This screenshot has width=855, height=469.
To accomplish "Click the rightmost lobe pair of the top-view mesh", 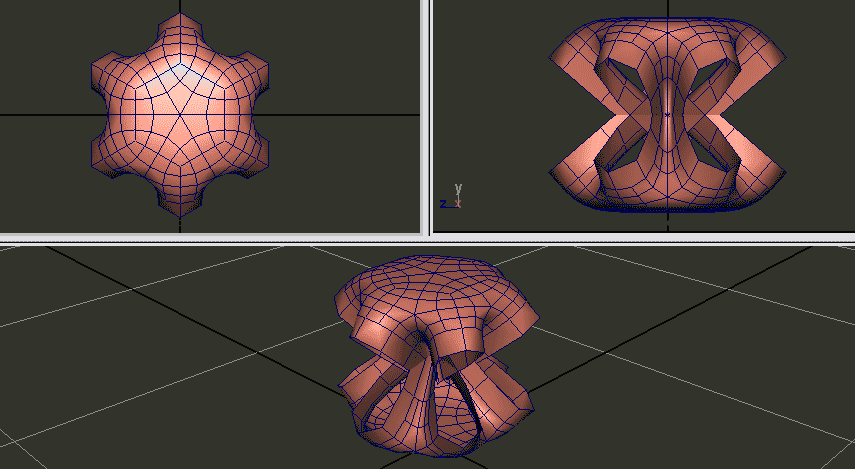I will pyautogui.click(x=260, y=115).
